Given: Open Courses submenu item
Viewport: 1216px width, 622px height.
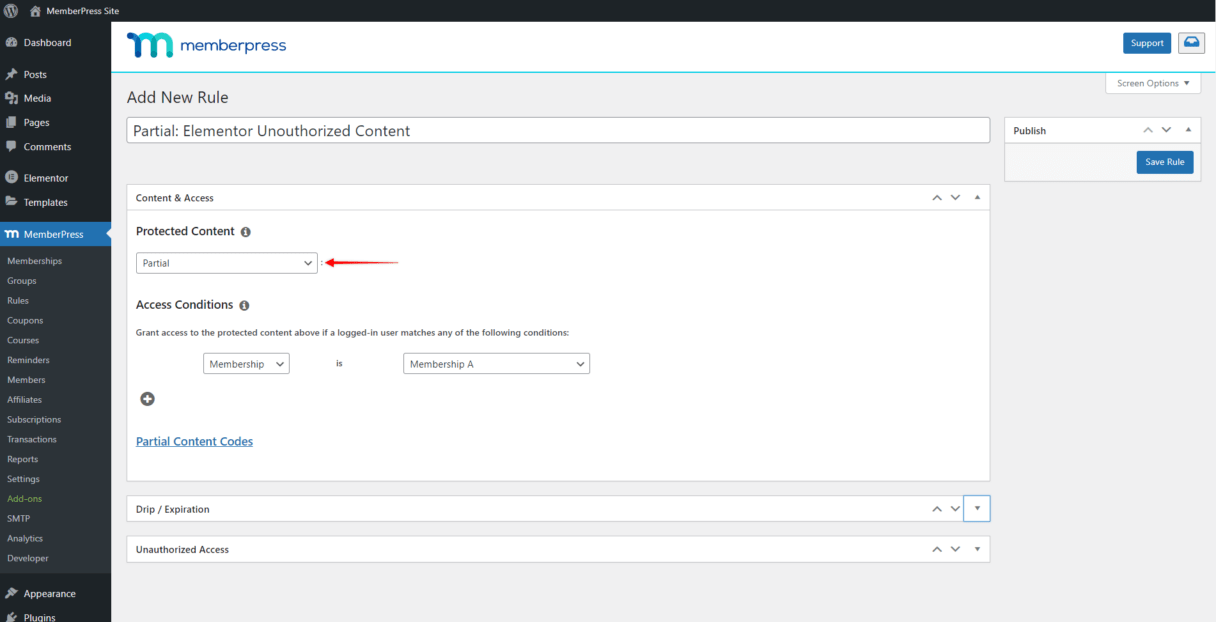Looking at the screenshot, I should [x=23, y=340].
